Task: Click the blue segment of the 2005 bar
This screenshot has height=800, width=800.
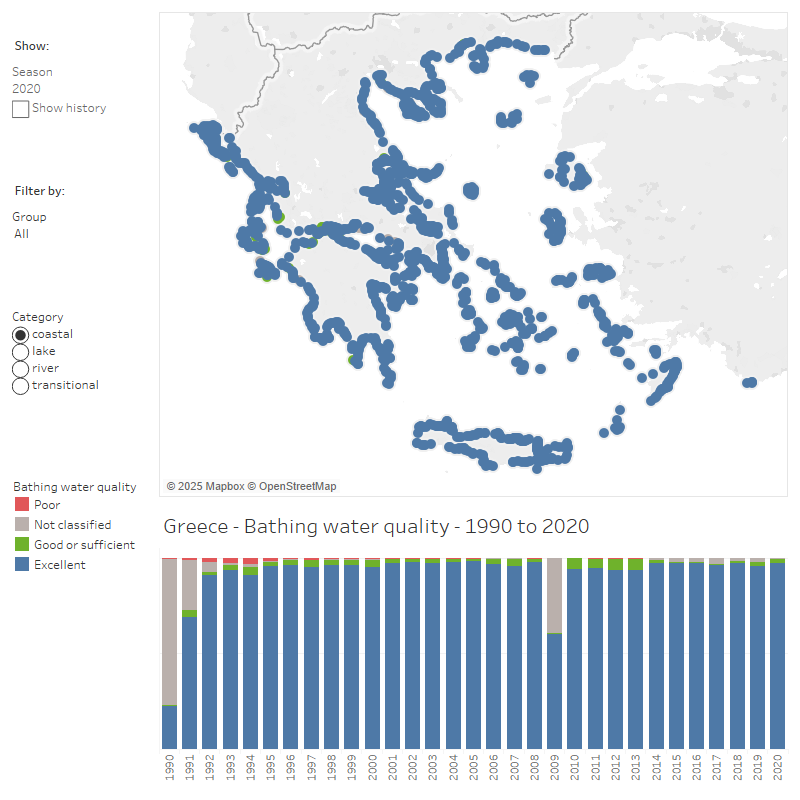Action: click(473, 655)
